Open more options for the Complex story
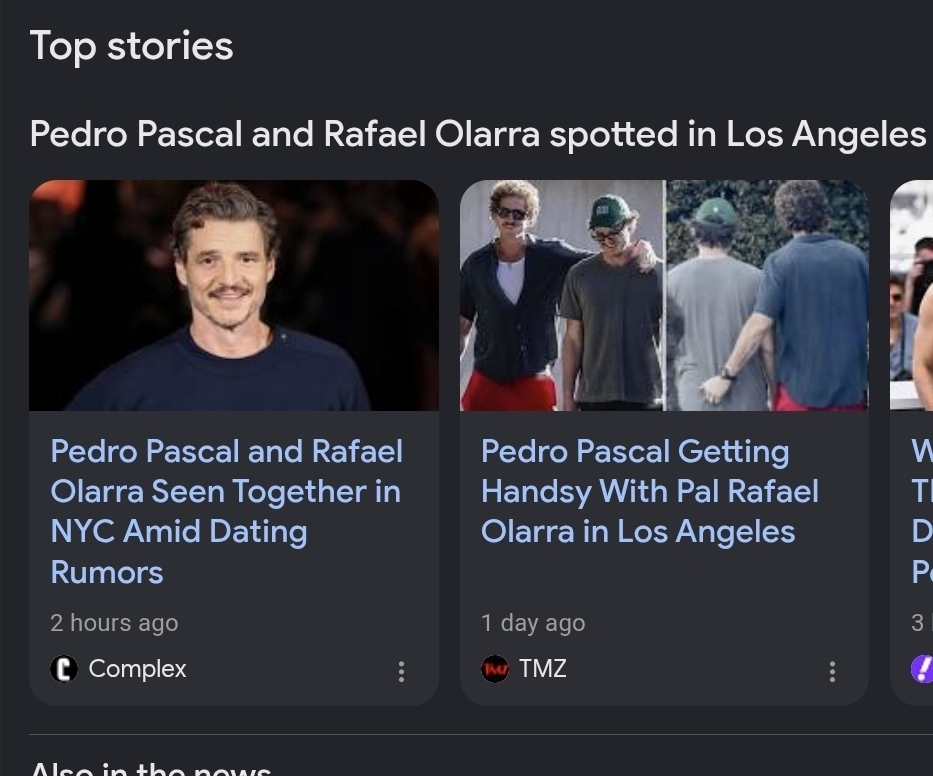 [401, 671]
